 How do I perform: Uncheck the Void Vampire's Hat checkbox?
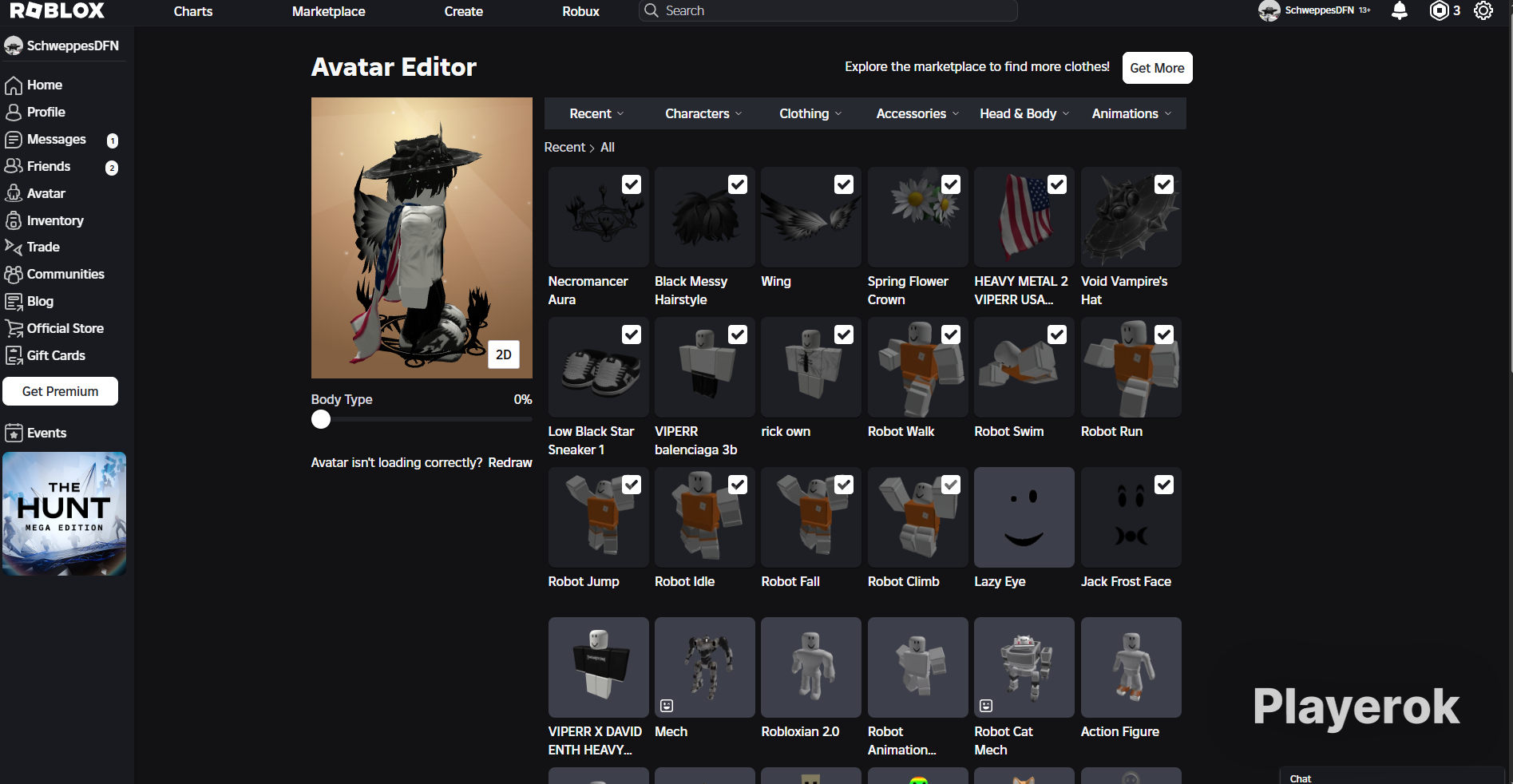click(x=1164, y=184)
